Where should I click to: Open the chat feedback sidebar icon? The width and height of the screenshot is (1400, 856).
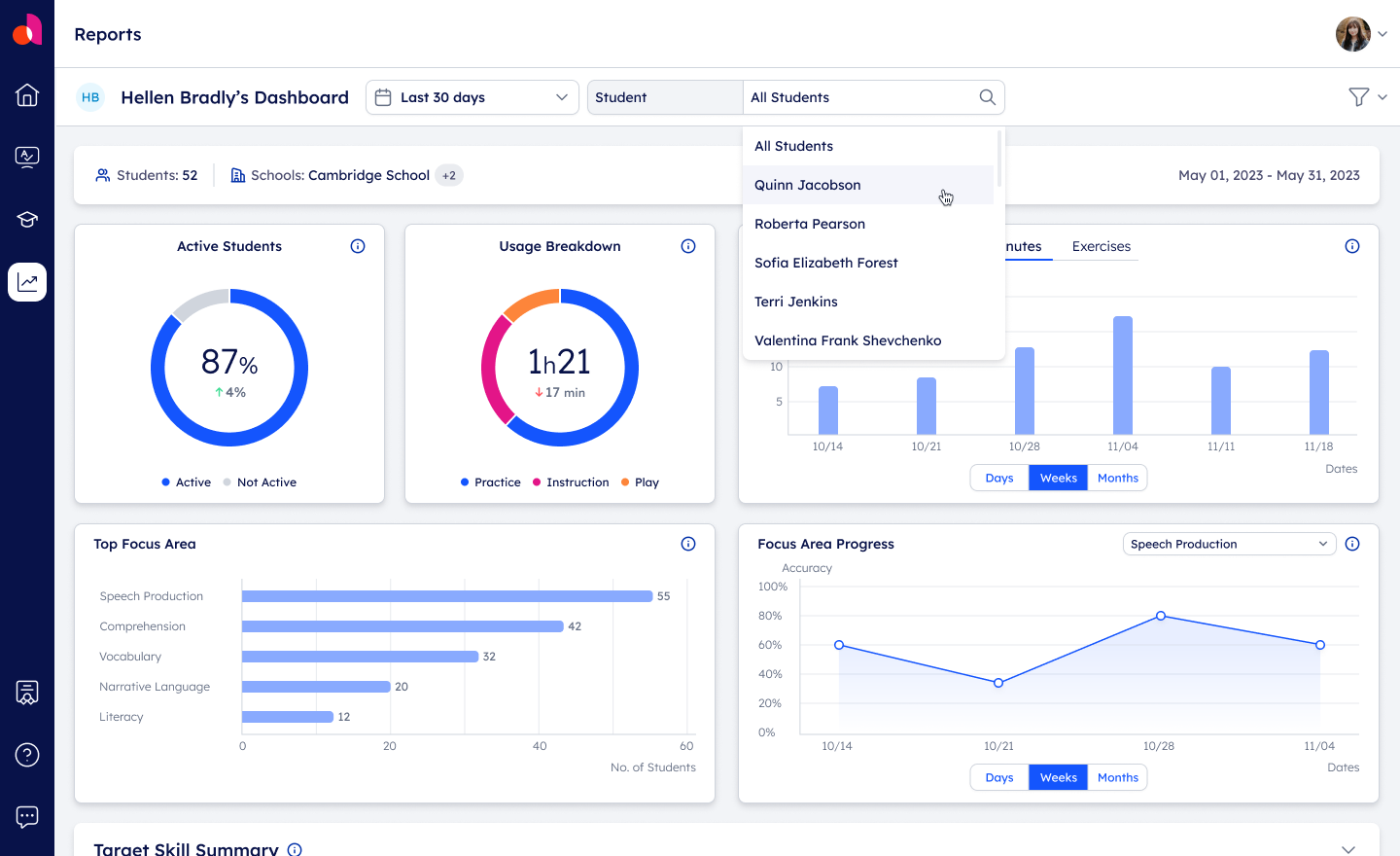click(27, 817)
